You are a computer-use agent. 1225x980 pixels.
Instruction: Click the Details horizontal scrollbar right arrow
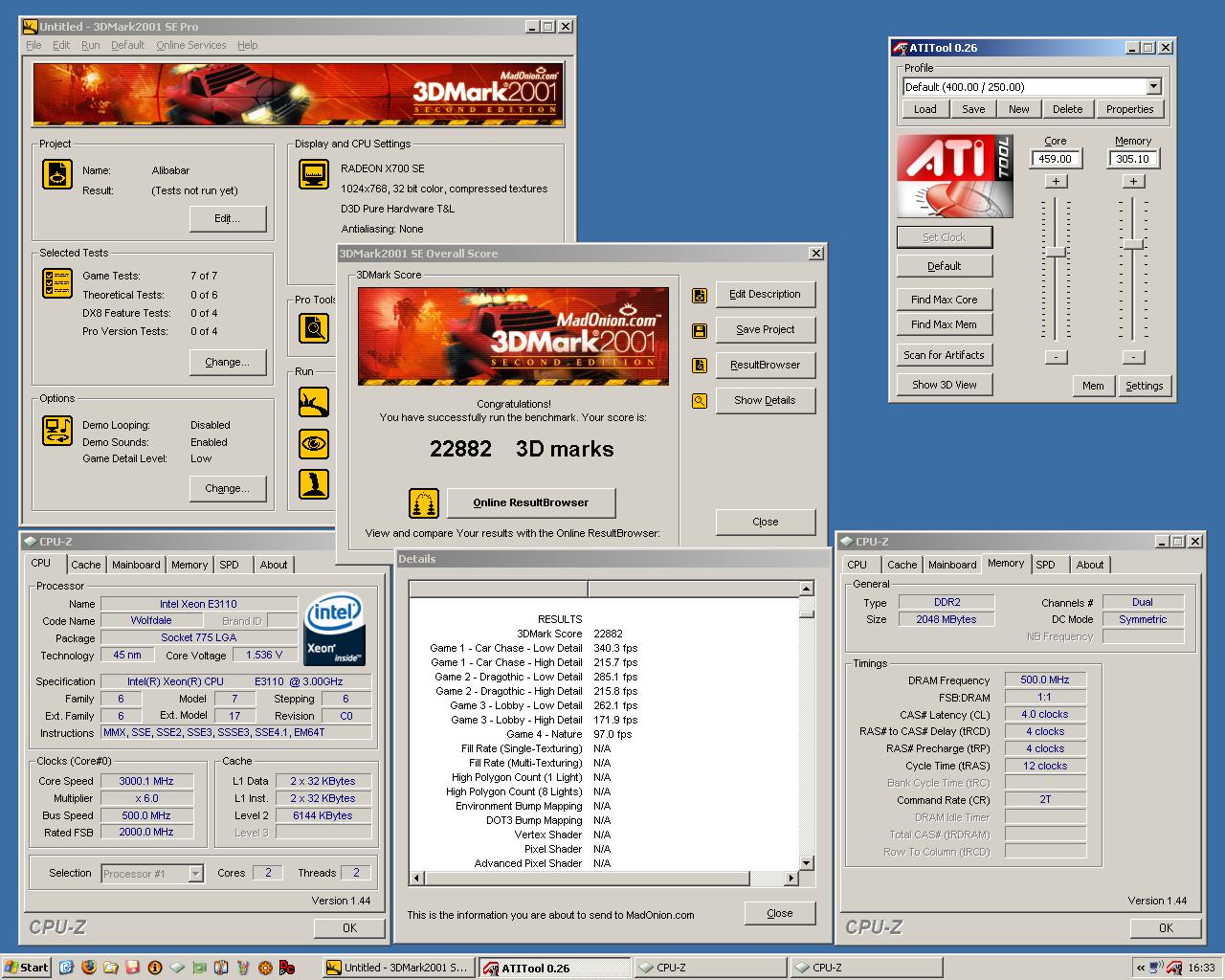click(x=791, y=878)
